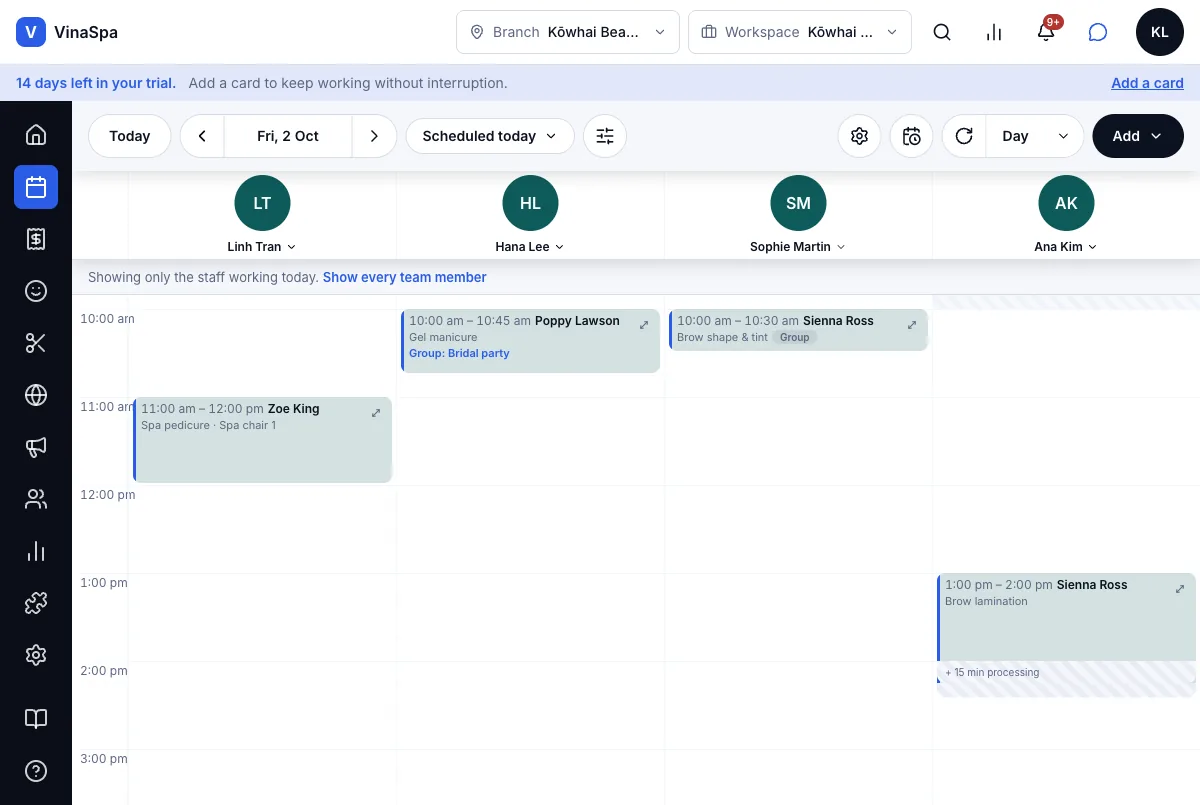Open calendar filters sliders icon
This screenshot has height=805, width=1200.
coord(605,136)
